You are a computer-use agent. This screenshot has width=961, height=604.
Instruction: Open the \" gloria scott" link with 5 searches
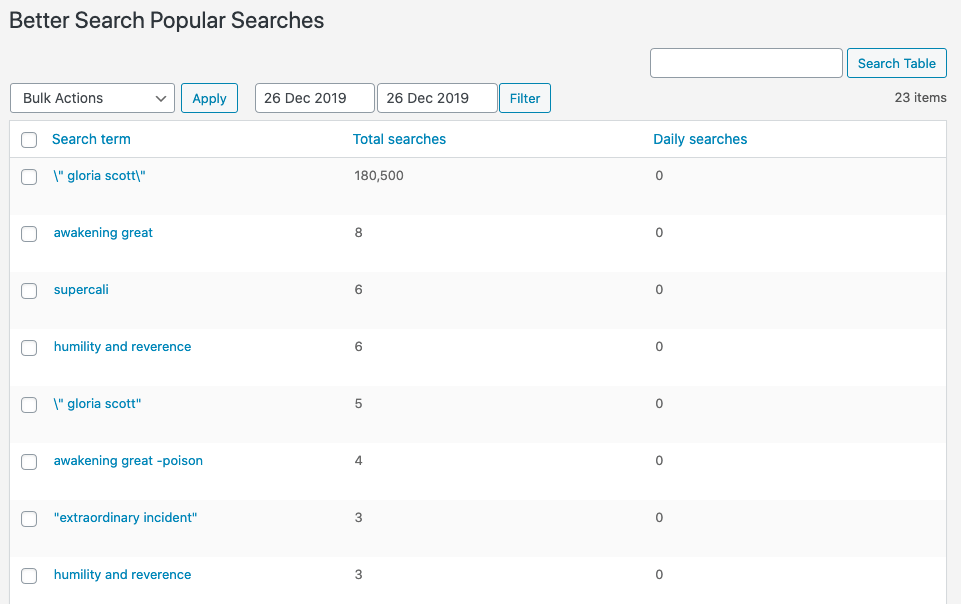point(97,404)
